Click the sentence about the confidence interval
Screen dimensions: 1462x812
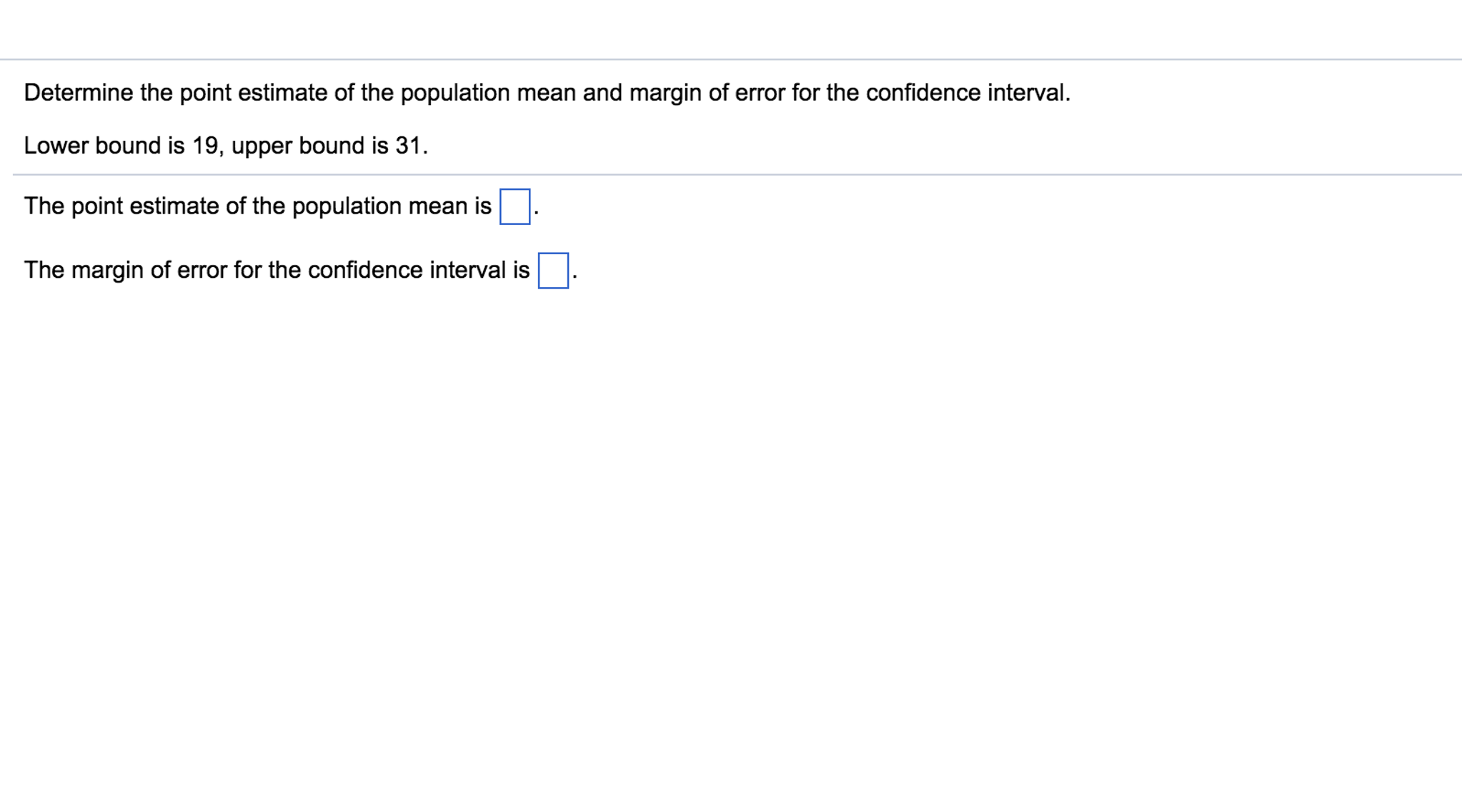pos(279,269)
